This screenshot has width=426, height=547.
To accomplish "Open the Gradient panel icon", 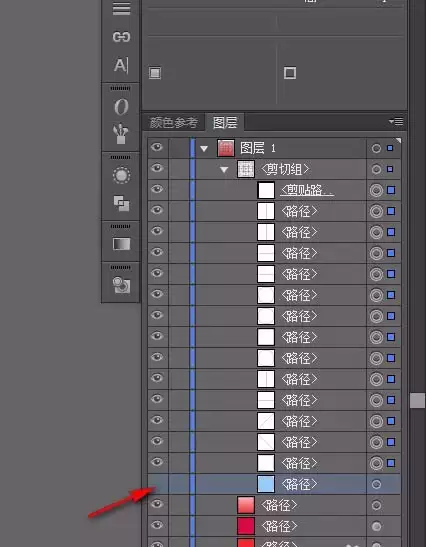I will click(121, 244).
